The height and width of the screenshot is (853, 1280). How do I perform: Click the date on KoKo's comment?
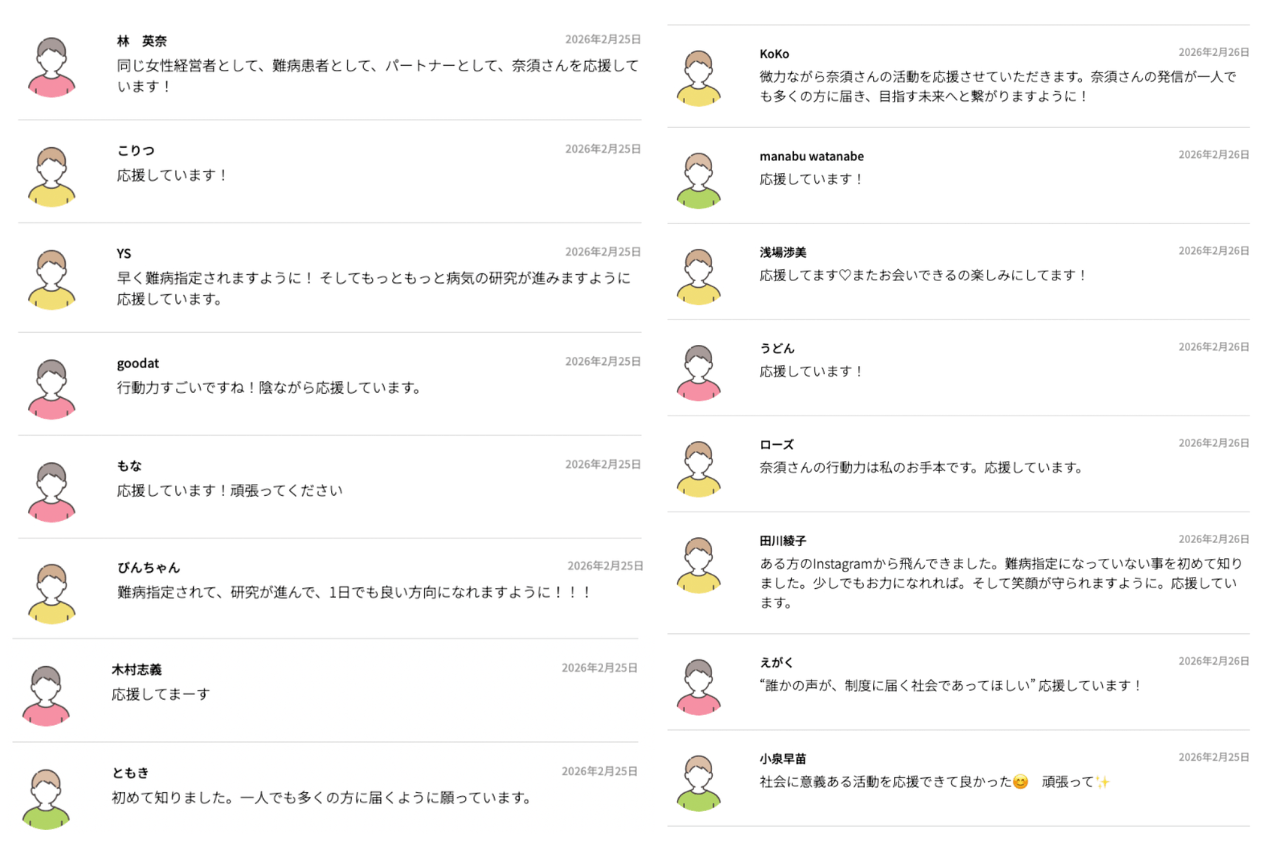point(1213,52)
